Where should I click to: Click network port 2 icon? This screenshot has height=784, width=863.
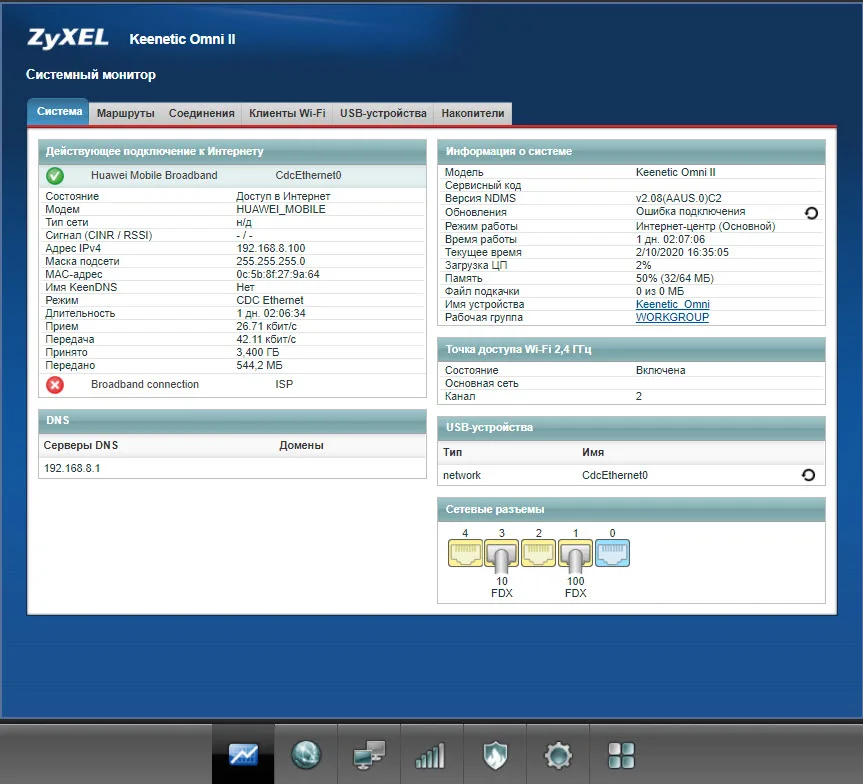(x=538, y=553)
